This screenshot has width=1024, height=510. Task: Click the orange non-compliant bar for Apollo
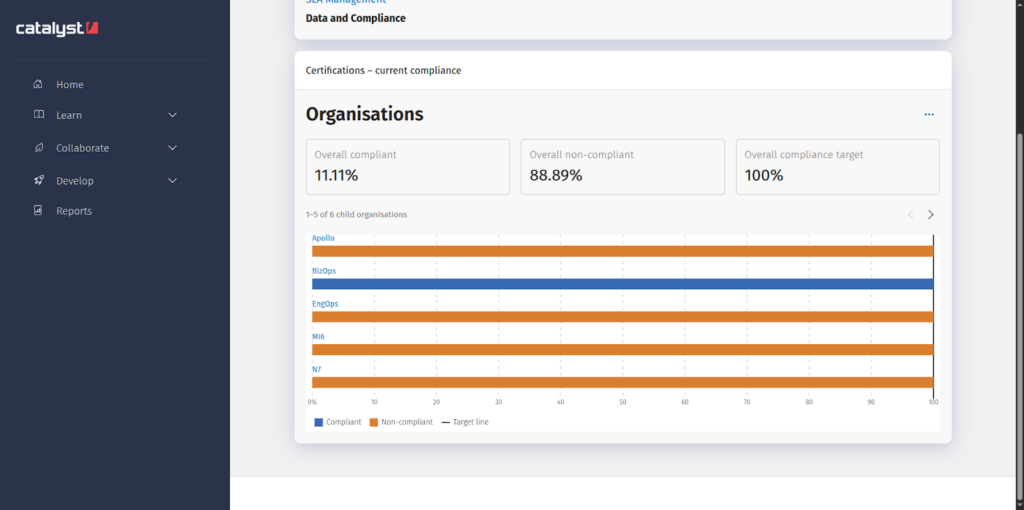(x=622, y=251)
